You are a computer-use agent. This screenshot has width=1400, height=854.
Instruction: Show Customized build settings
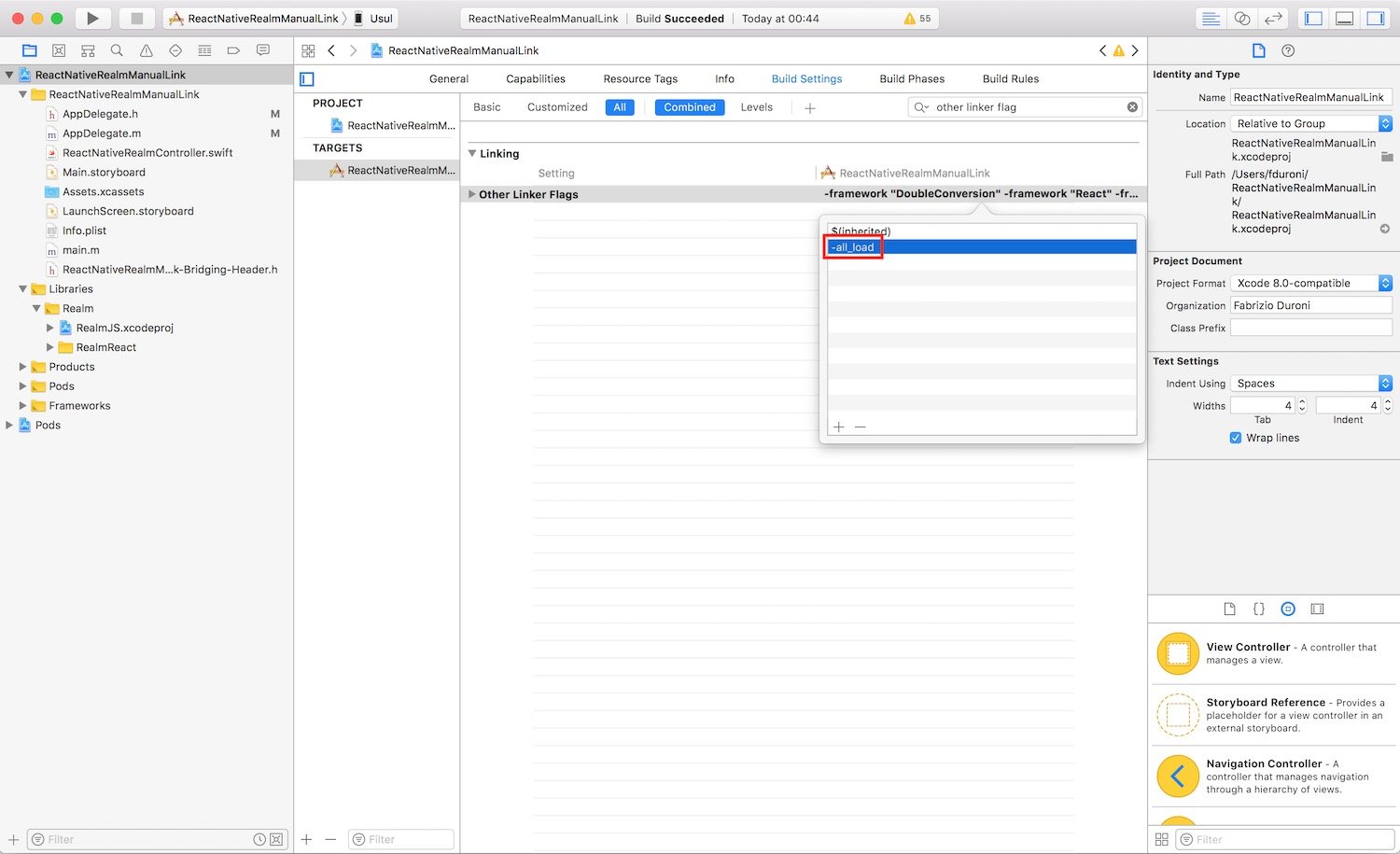tap(557, 107)
